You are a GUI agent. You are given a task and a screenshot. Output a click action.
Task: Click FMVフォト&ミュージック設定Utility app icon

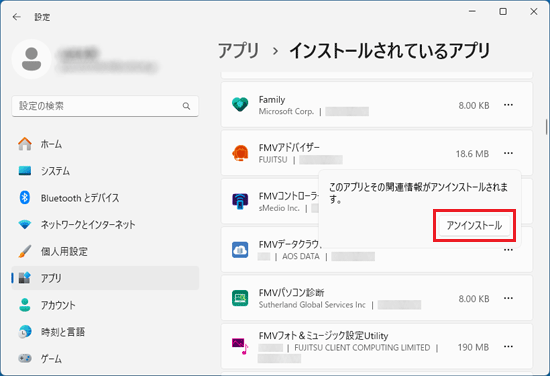240,346
